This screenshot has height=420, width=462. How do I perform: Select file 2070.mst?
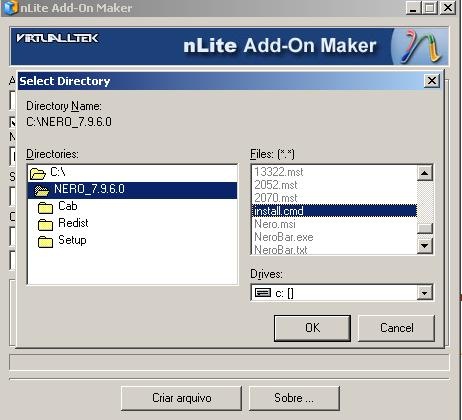276,198
